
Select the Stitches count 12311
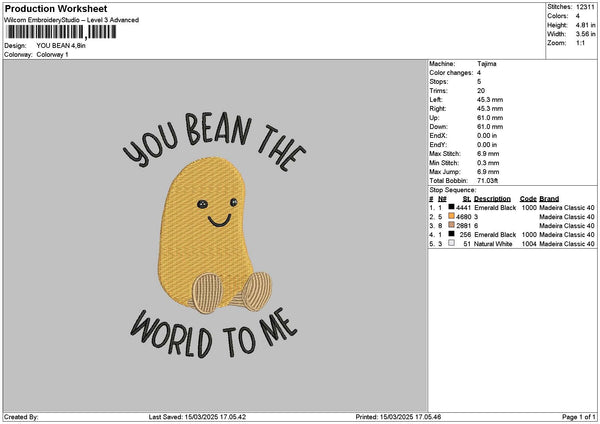pyautogui.click(x=586, y=6)
